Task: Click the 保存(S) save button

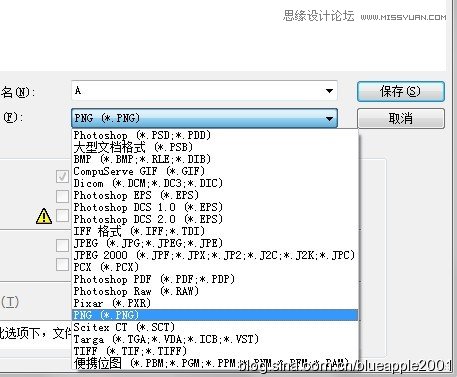Action: pos(401,91)
